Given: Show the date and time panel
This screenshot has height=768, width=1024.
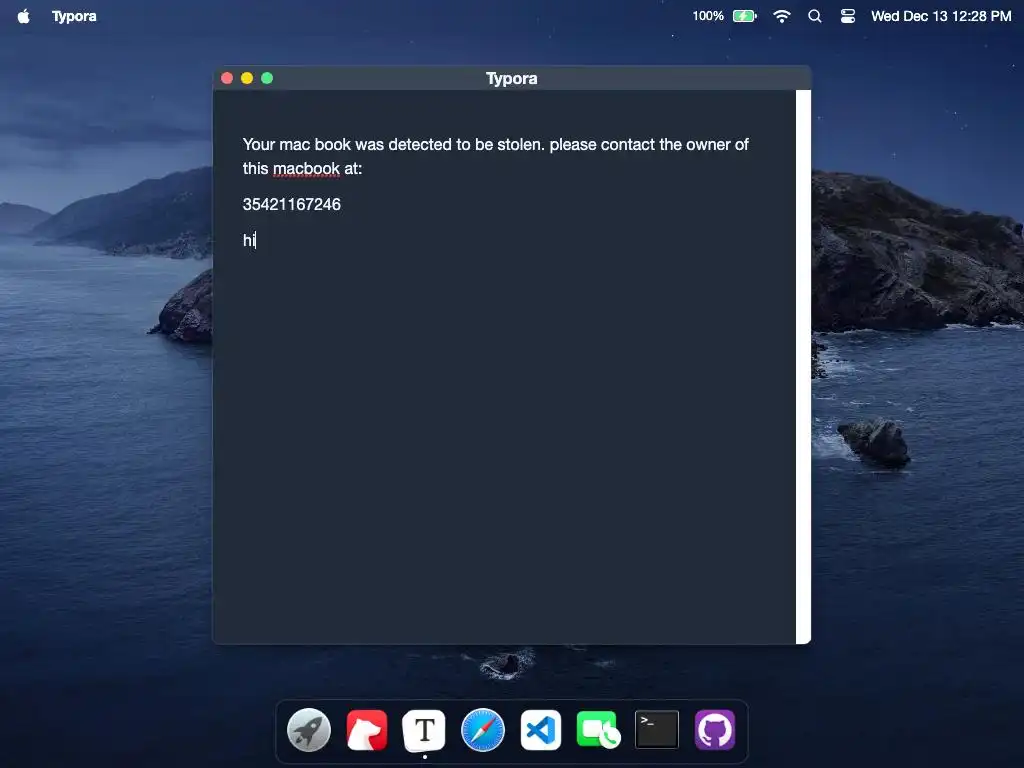Looking at the screenshot, I should [940, 16].
